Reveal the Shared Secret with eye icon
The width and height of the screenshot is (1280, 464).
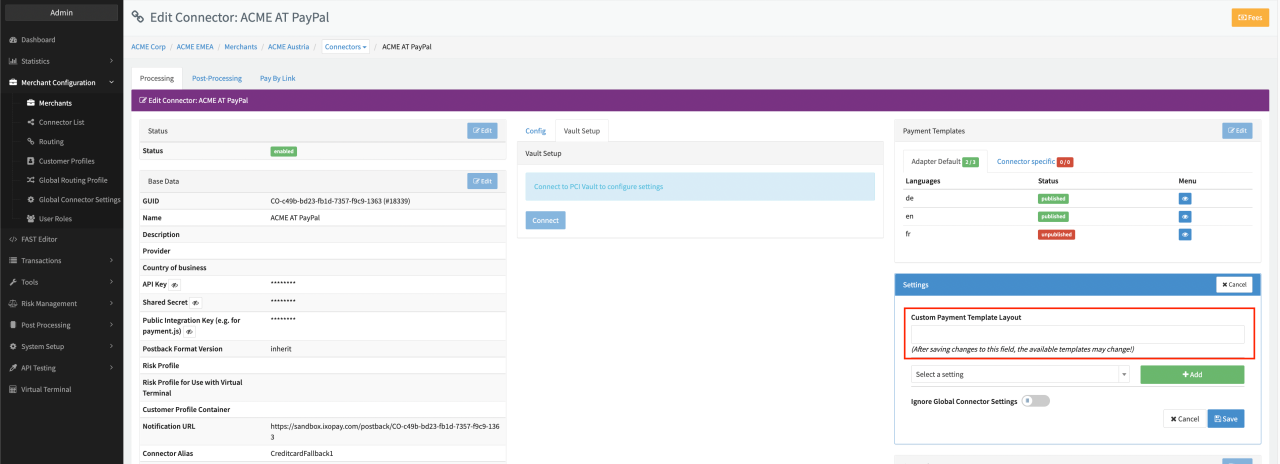coord(196,302)
